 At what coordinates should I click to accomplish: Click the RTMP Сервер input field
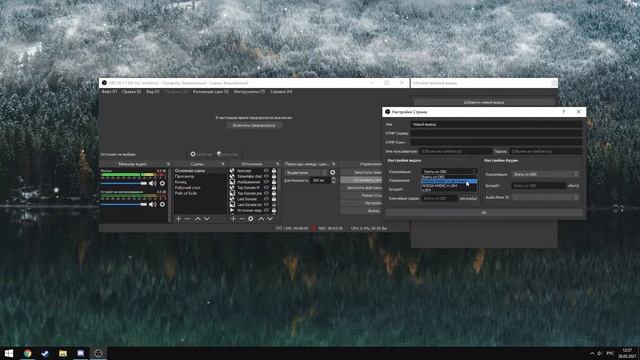496,133
